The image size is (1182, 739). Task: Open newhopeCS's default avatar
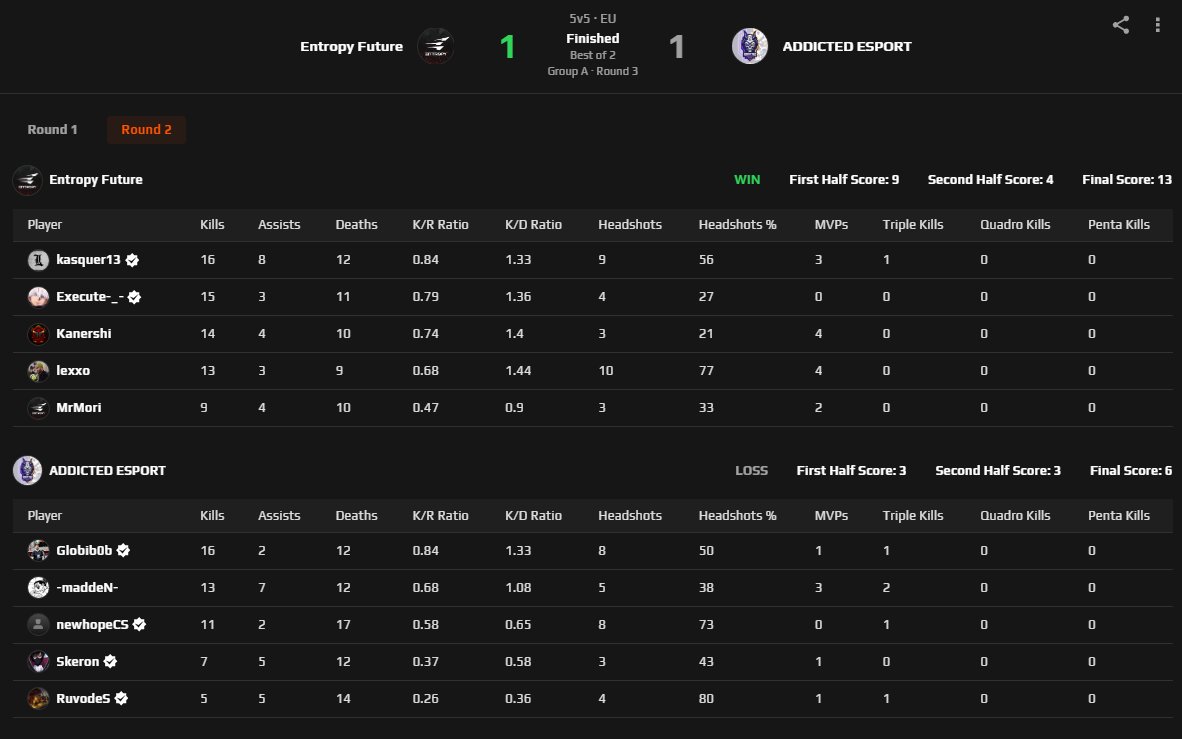[x=38, y=624]
